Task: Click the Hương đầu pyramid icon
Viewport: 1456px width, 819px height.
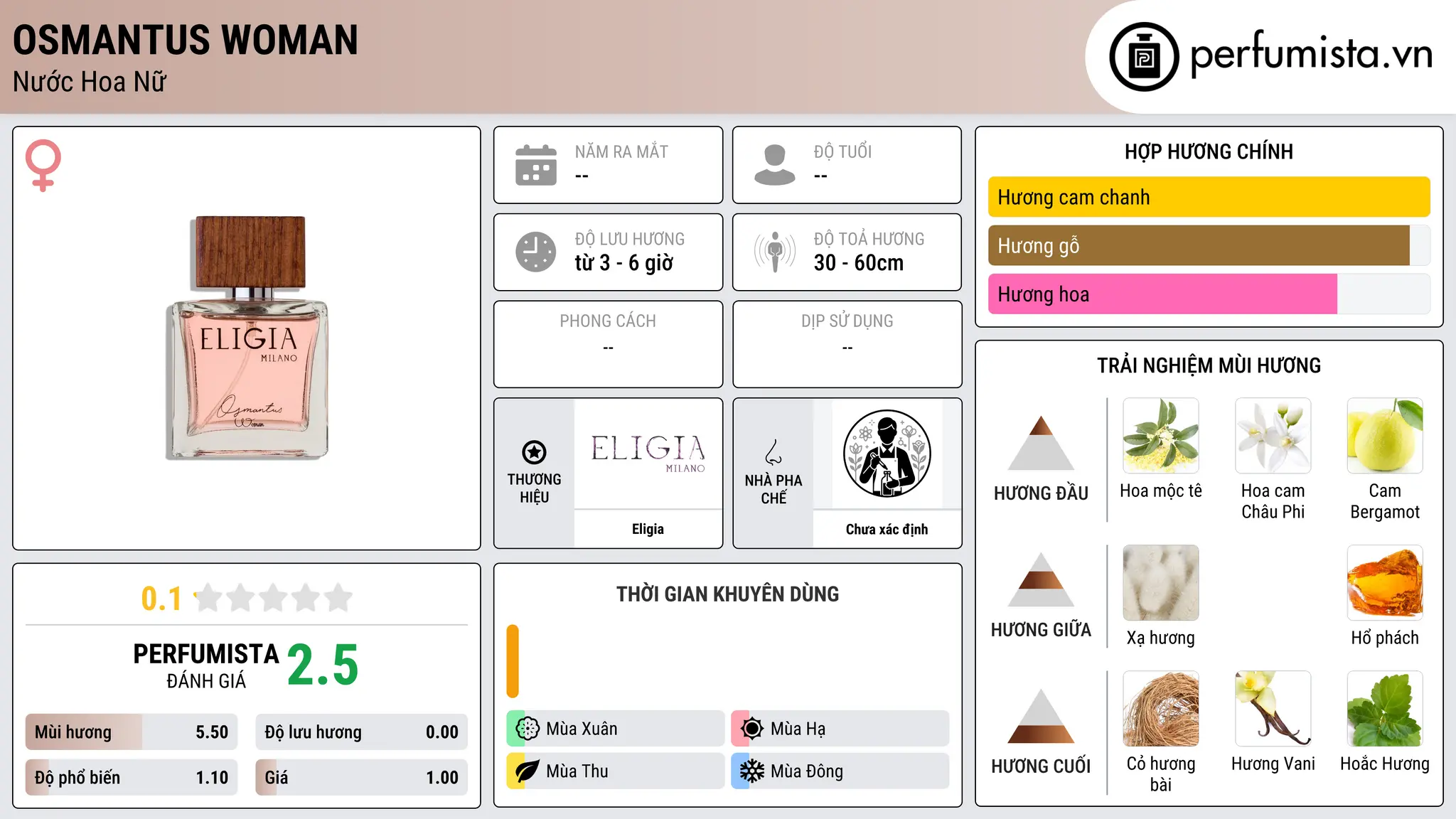Action: 1041,443
